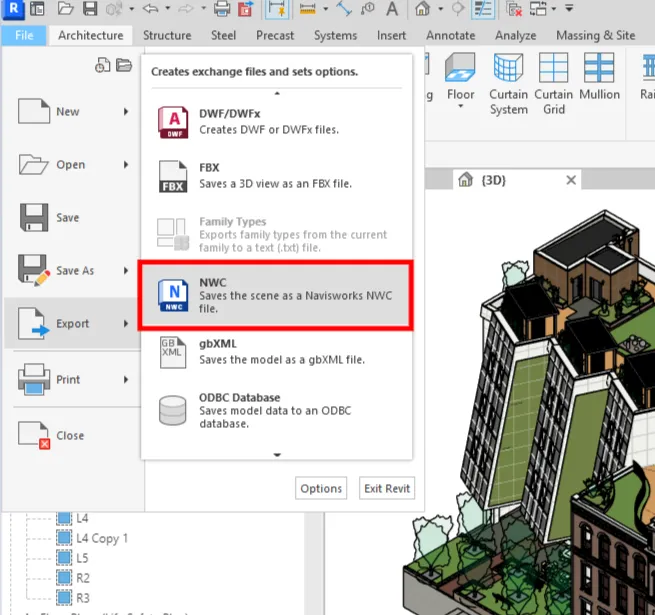The image size is (655, 615).
Task: Open the Structure ribbon tab
Action: pyautogui.click(x=167, y=35)
